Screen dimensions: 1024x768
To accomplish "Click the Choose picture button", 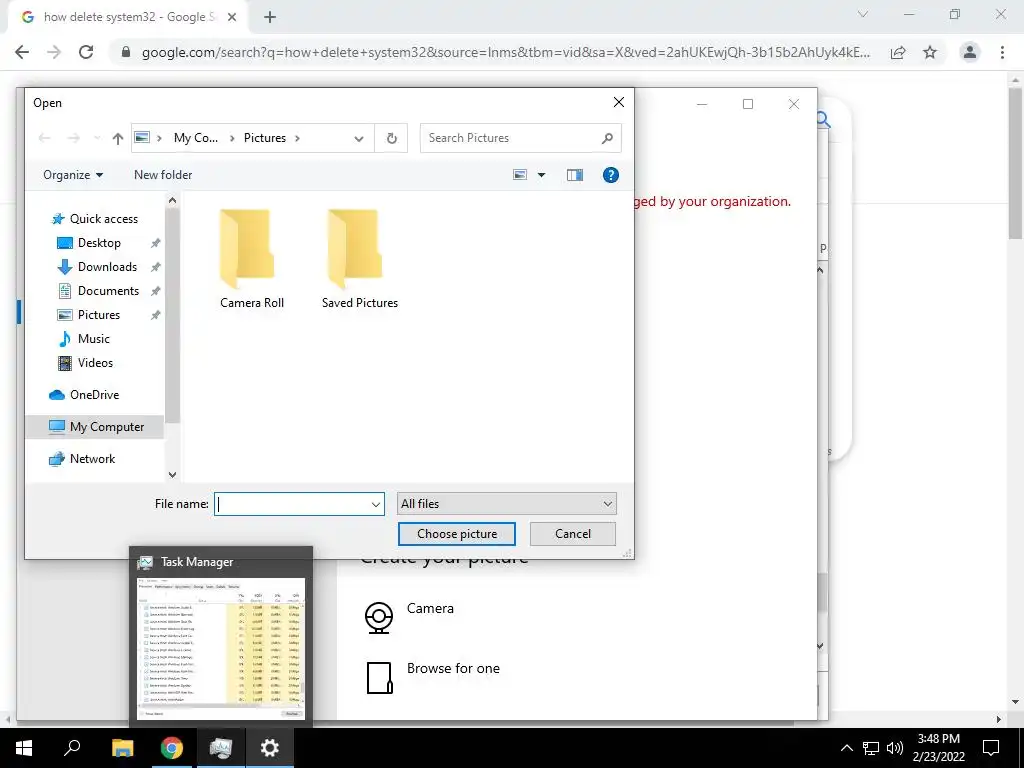I will pos(456,534).
